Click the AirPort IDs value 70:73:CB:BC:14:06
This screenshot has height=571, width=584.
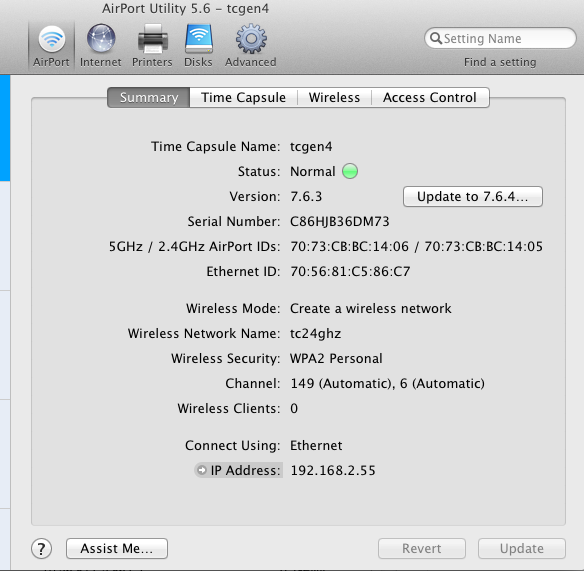(349, 247)
